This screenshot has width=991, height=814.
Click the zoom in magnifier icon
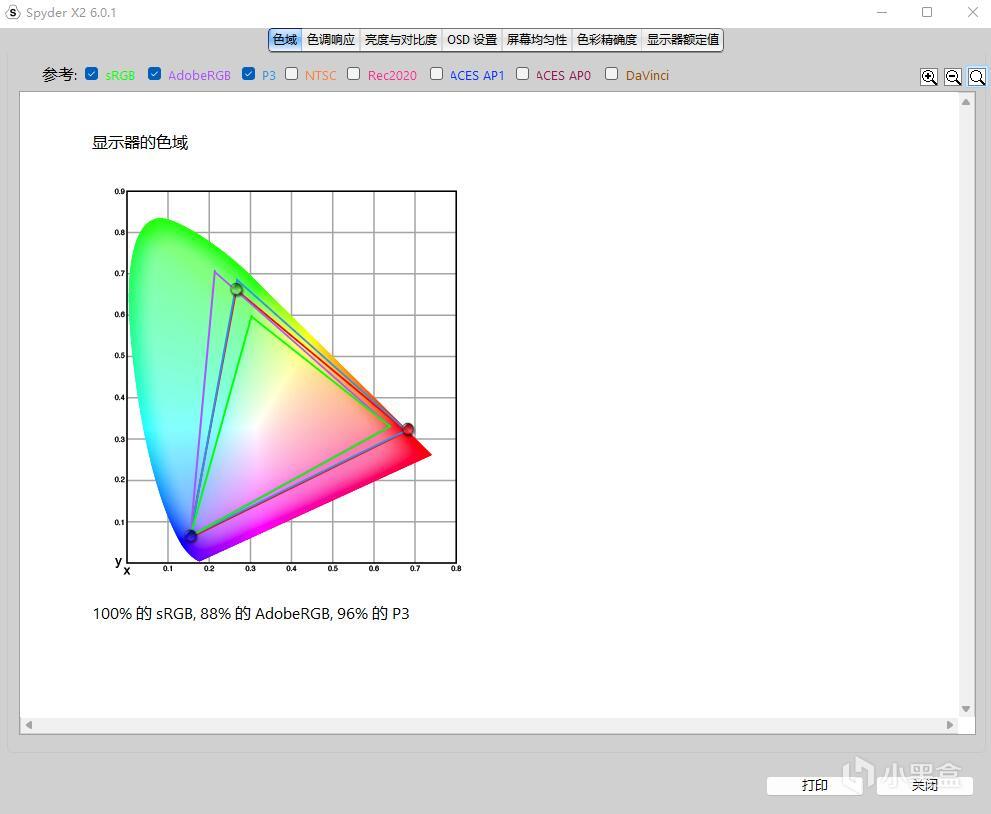click(x=928, y=77)
